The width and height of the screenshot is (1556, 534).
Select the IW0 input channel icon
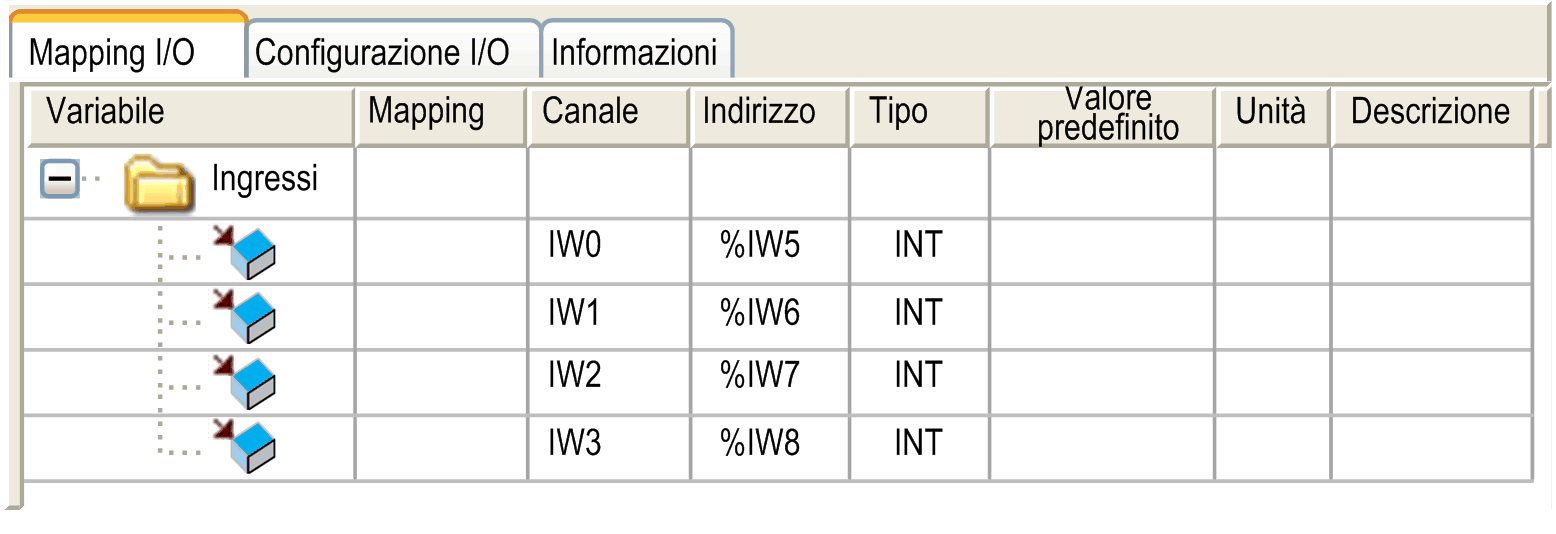pyautogui.click(x=244, y=251)
